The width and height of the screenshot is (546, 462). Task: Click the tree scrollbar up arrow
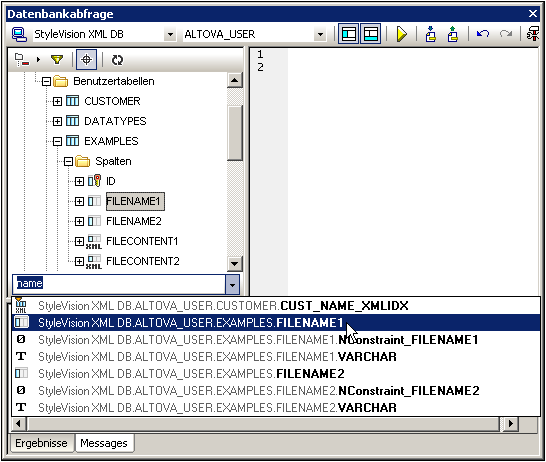click(234, 80)
